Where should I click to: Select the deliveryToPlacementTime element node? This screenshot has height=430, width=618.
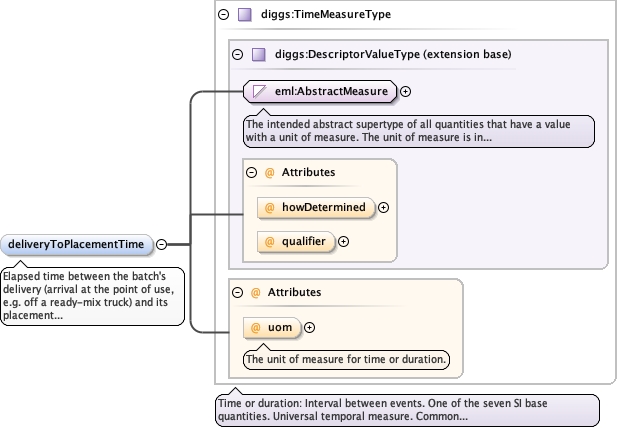(x=76, y=244)
